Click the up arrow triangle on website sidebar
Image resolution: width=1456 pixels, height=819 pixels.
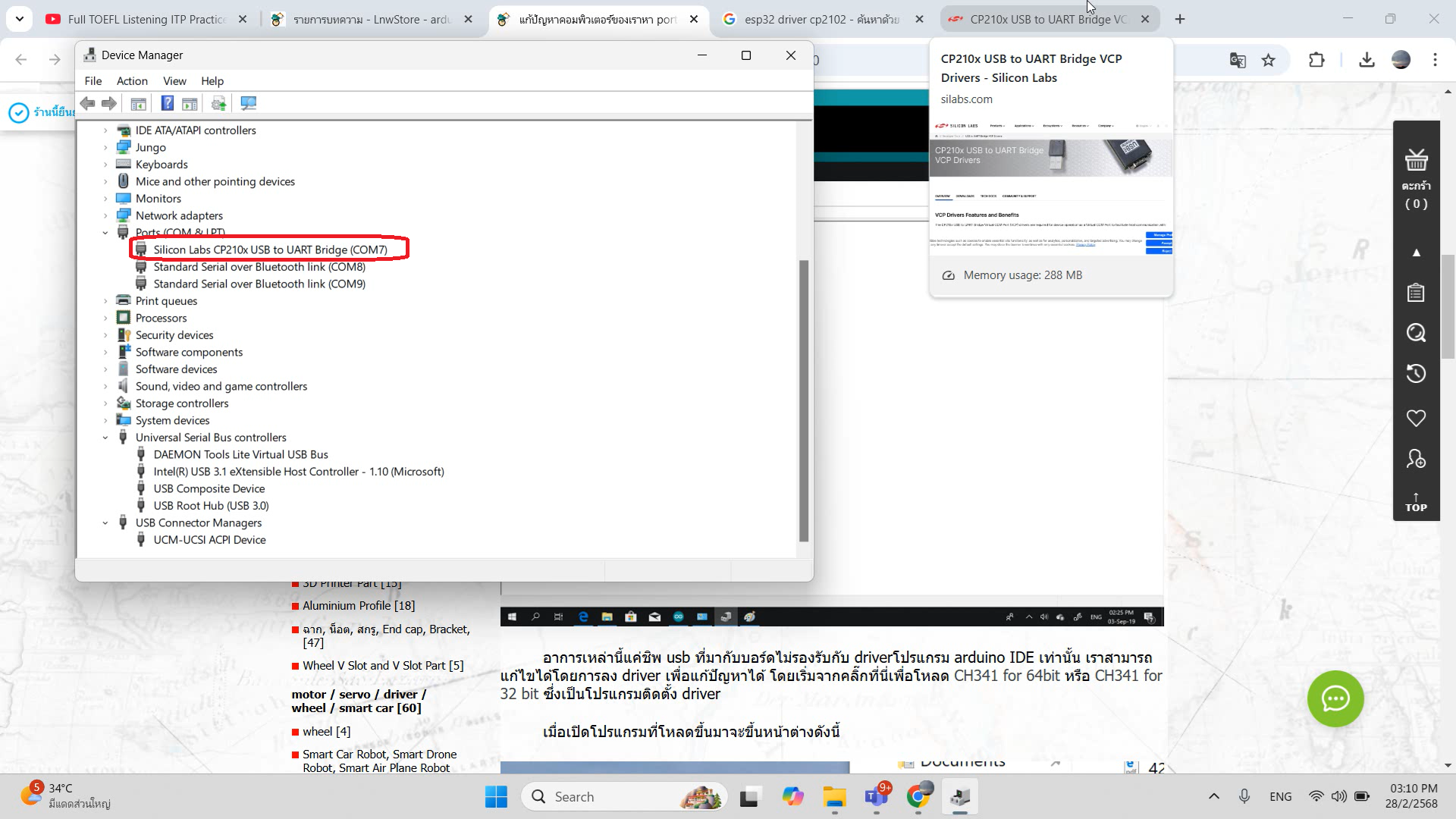[1416, 253]
